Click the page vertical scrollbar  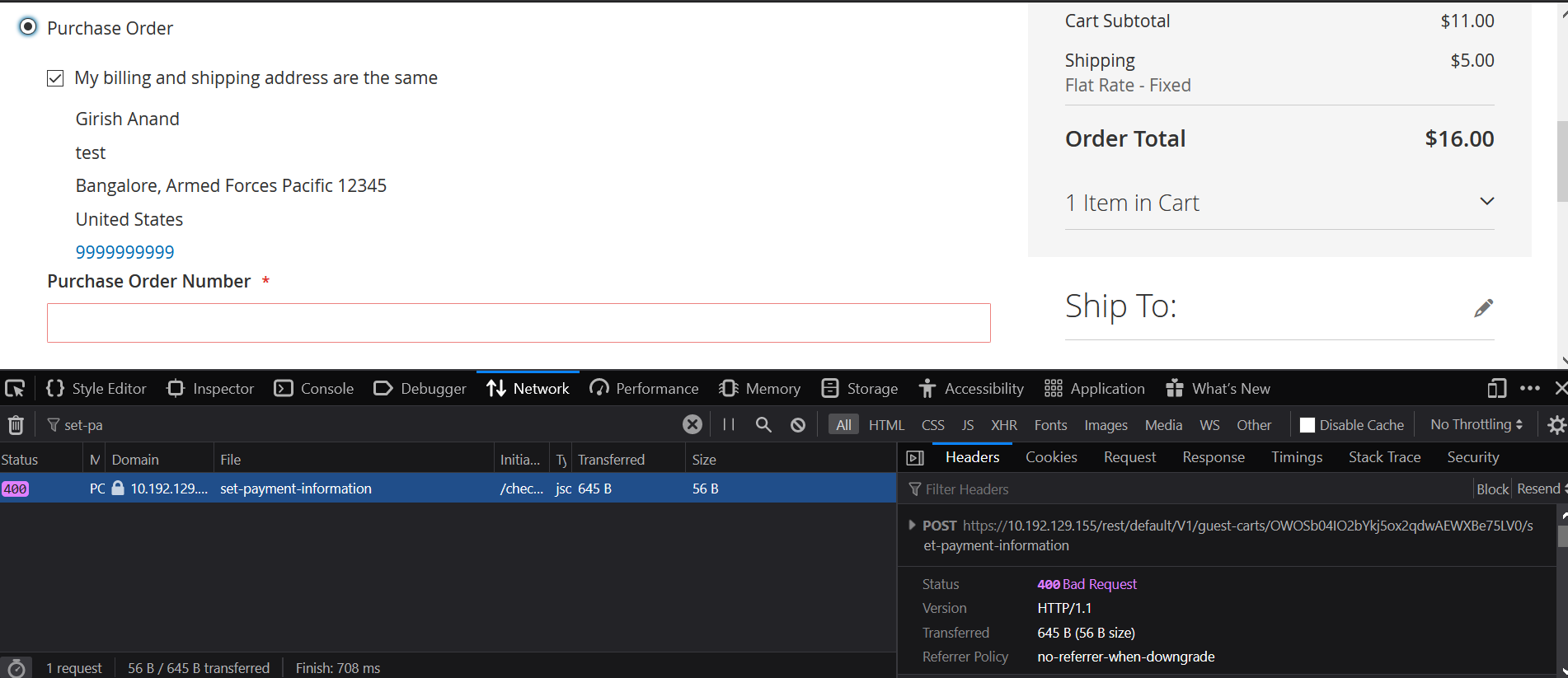pos(1561,161)
